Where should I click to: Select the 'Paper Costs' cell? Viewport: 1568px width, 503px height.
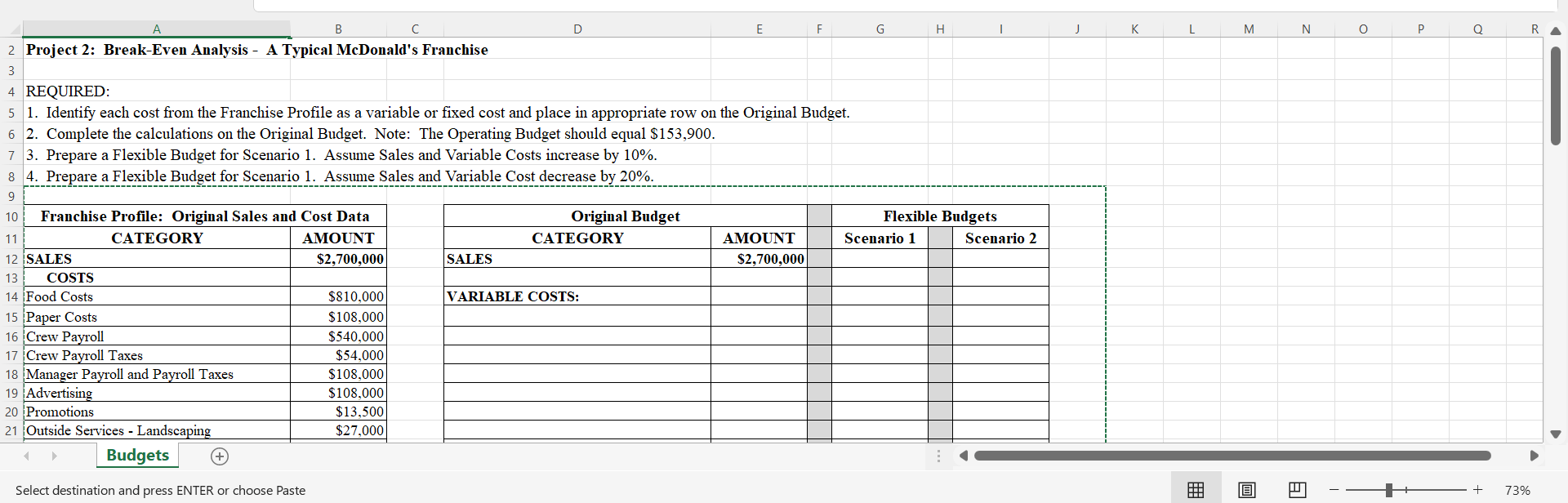[x=157, y=317]
